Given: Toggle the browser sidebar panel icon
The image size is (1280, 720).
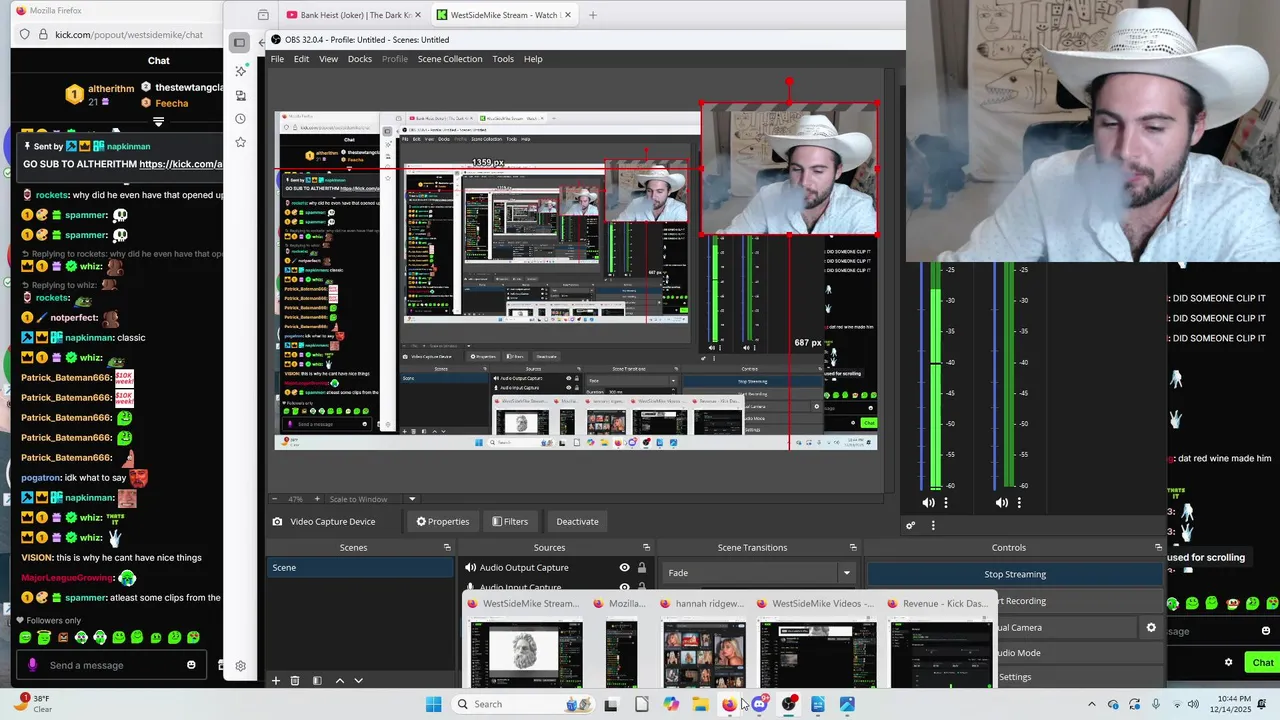Looking at the screenshot, I should pyautogui.click(x=239, y=42).
